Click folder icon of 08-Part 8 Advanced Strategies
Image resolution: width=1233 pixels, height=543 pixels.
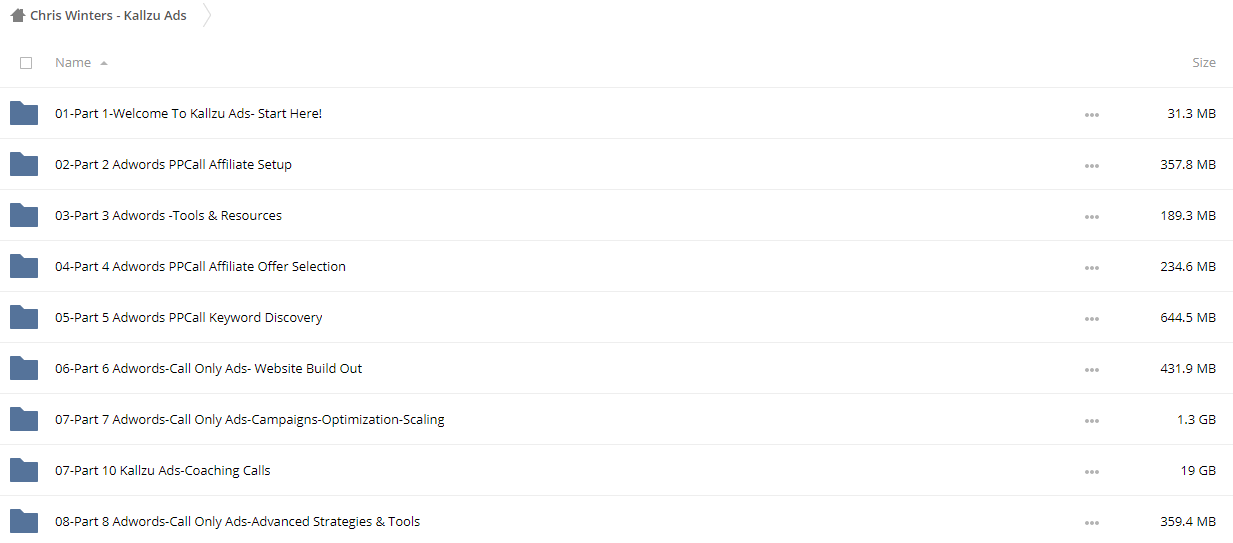click(24, 521)
